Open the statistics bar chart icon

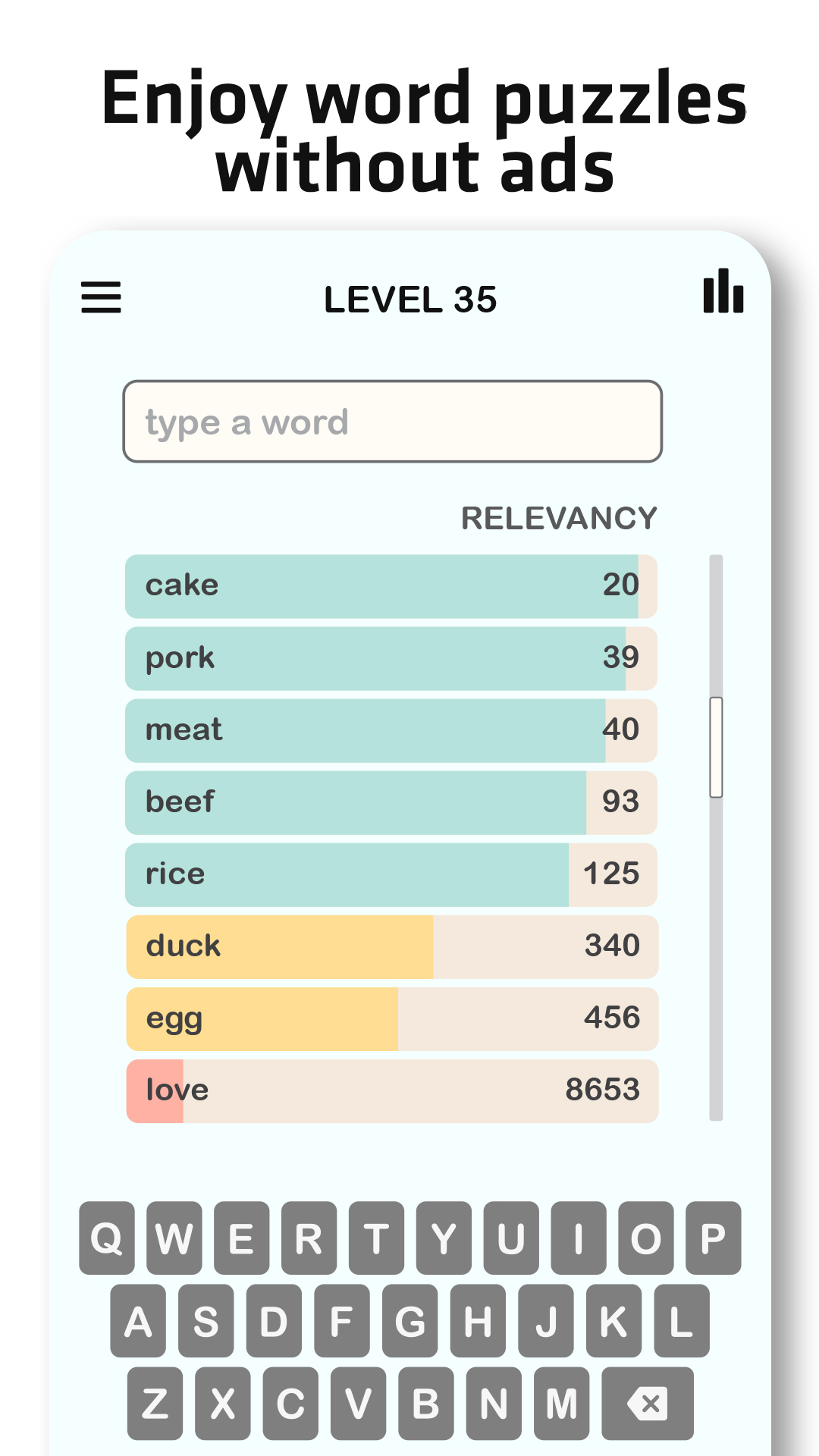pos(723,291)
